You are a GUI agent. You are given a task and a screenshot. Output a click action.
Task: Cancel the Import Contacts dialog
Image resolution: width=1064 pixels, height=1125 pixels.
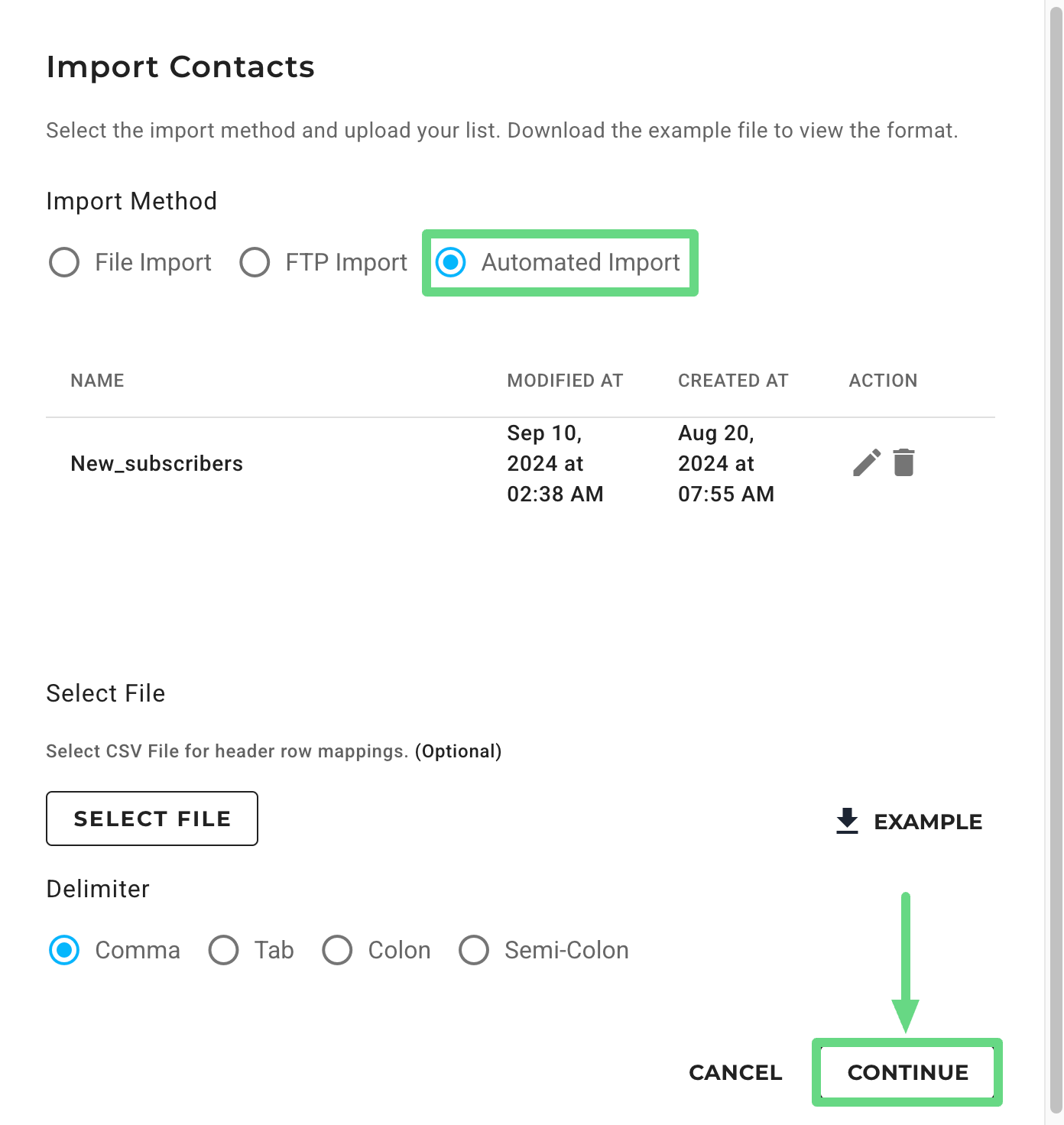click(735, 1072)
